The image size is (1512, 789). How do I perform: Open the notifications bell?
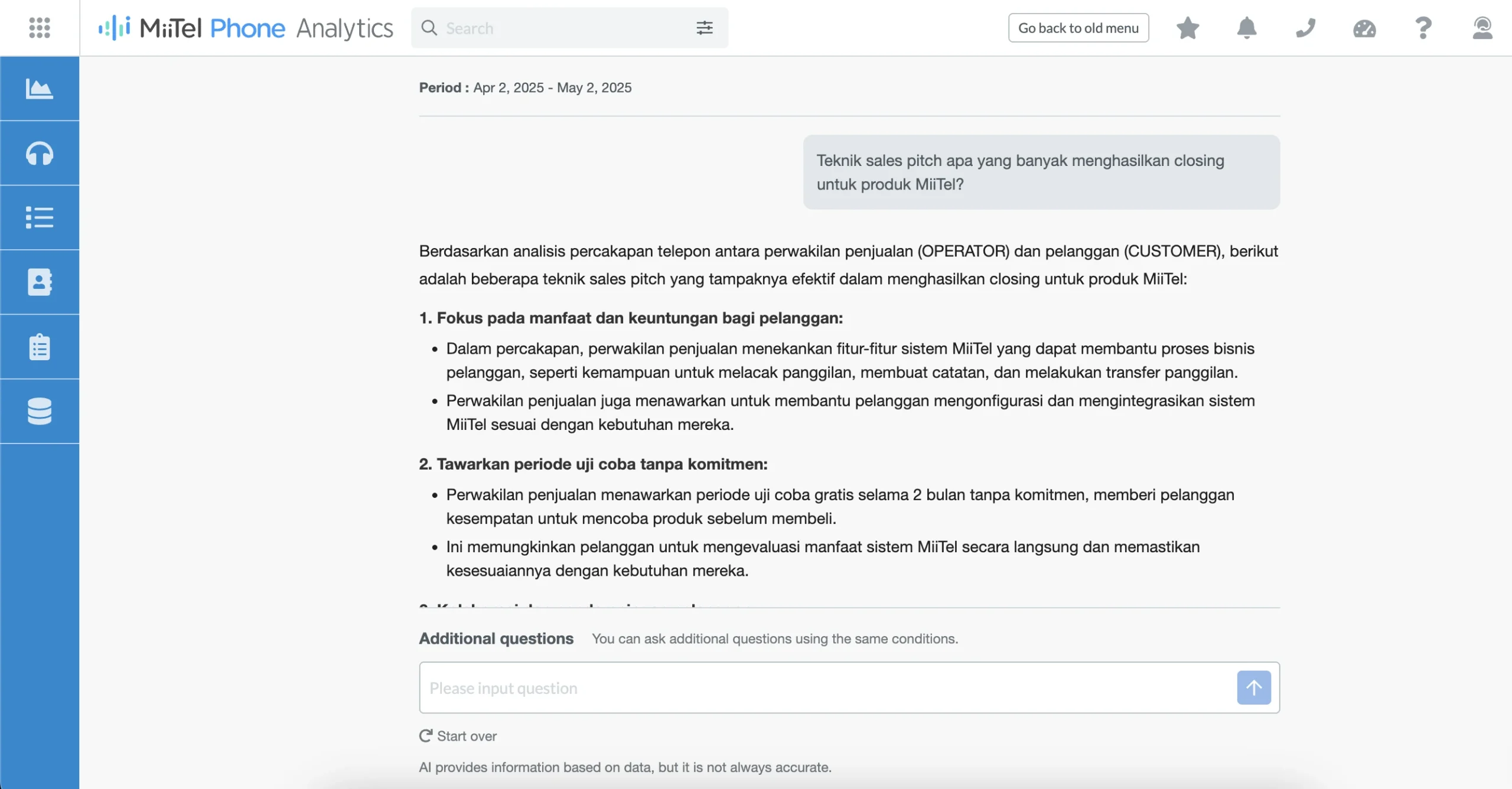1247,28
